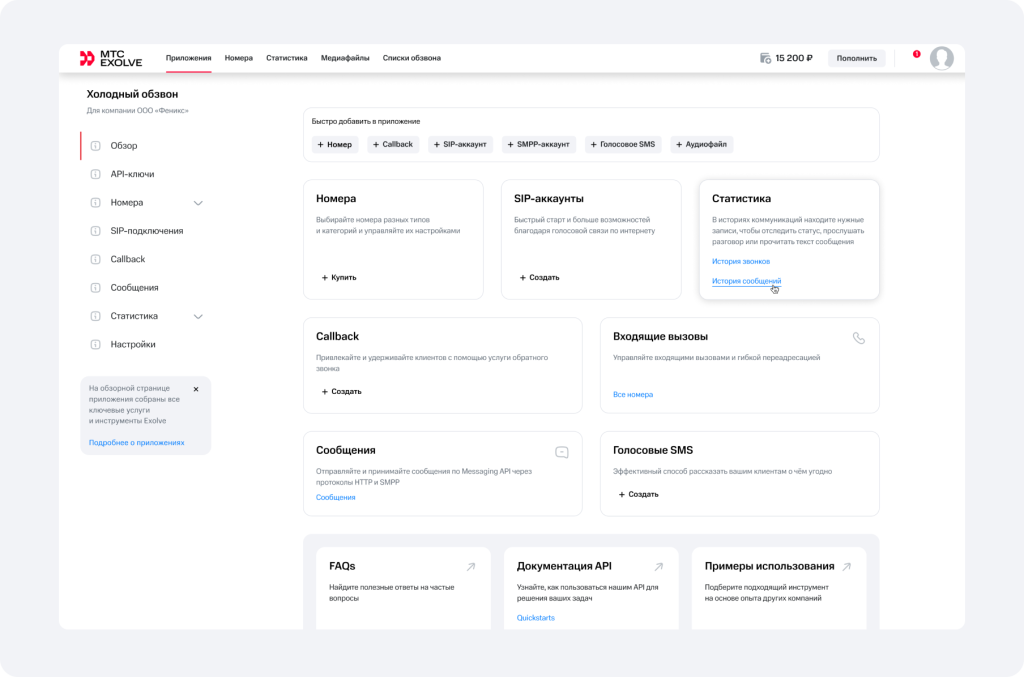Click the 15 200 ₽ balance indicator
Viewport: 1024px width, 677px height.
point(786,58)
